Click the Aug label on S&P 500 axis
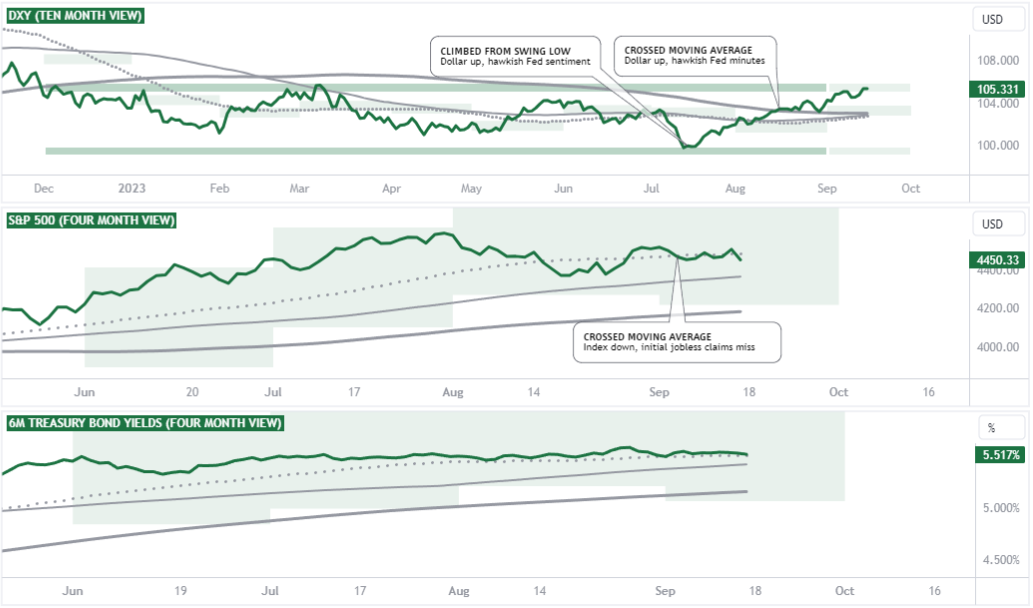 [x=453, y=392]
